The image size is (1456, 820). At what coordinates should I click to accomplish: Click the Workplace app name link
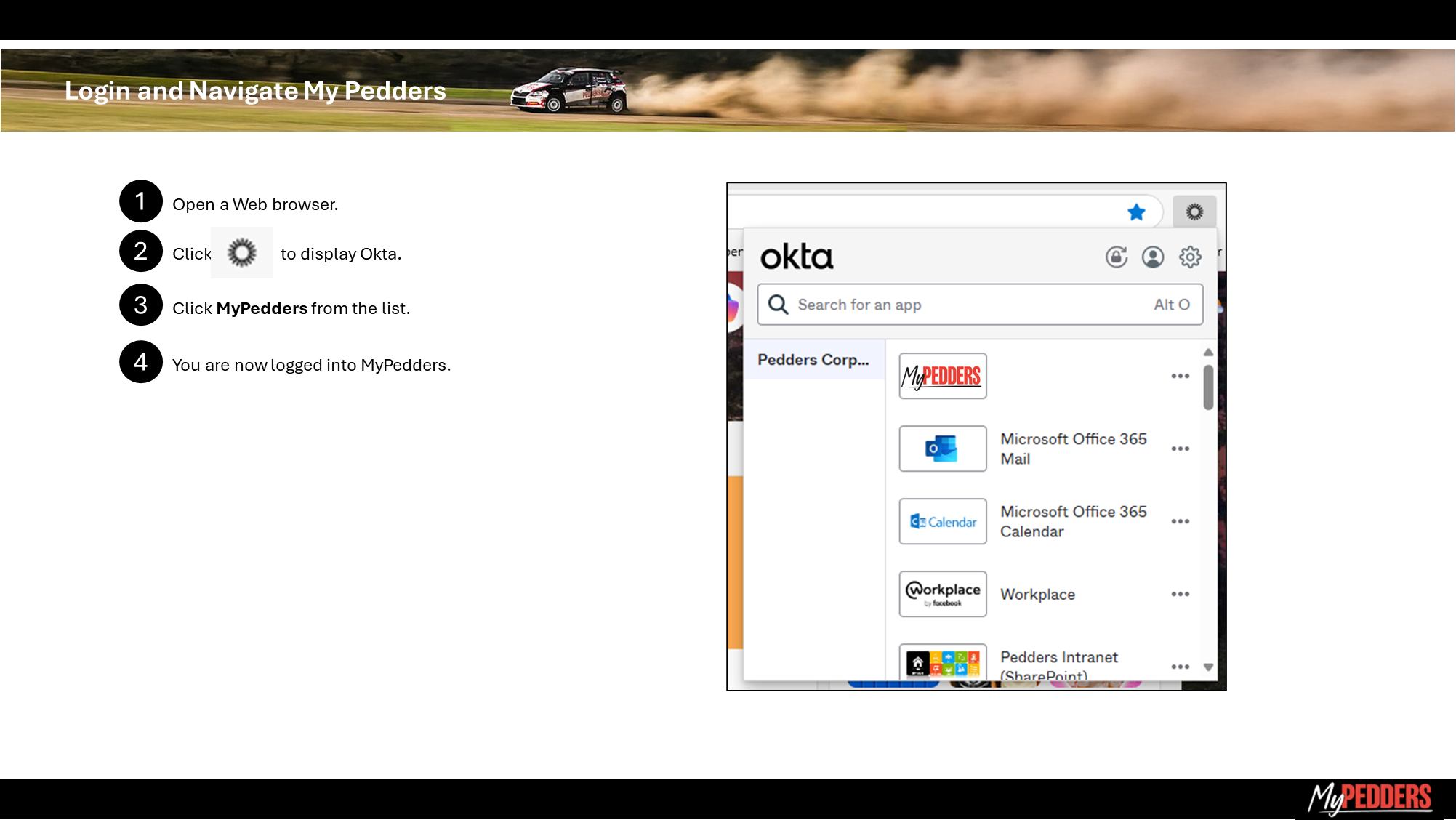coord(1037,594)
